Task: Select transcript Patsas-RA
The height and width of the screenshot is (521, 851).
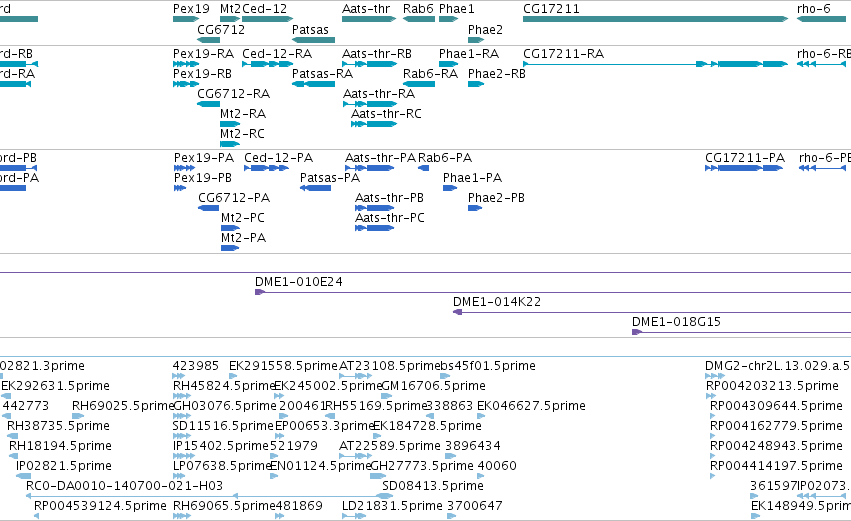Action: pyautogui.click(x=313, y=84)
